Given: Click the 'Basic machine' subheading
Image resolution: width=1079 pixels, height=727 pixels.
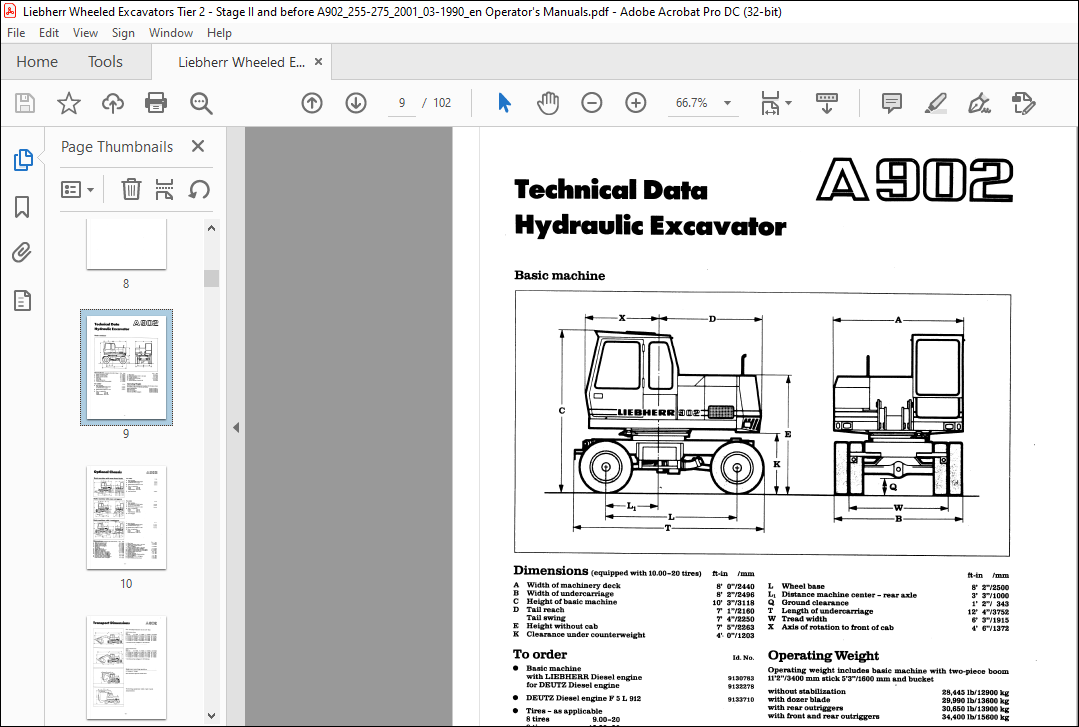Looking at the screenshot, I should click(559, 275).
